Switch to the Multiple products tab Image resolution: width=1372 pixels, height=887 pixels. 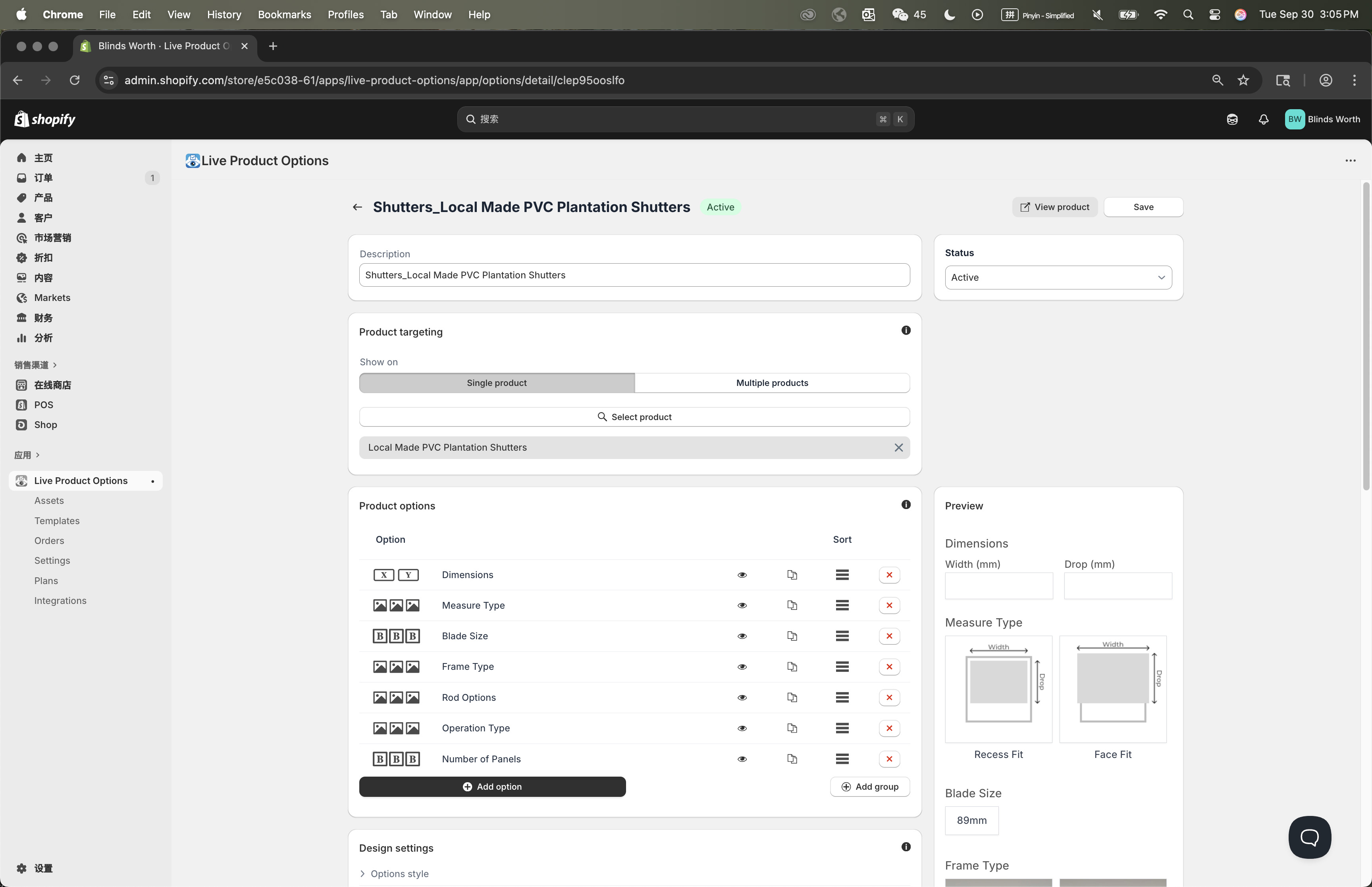771,383
